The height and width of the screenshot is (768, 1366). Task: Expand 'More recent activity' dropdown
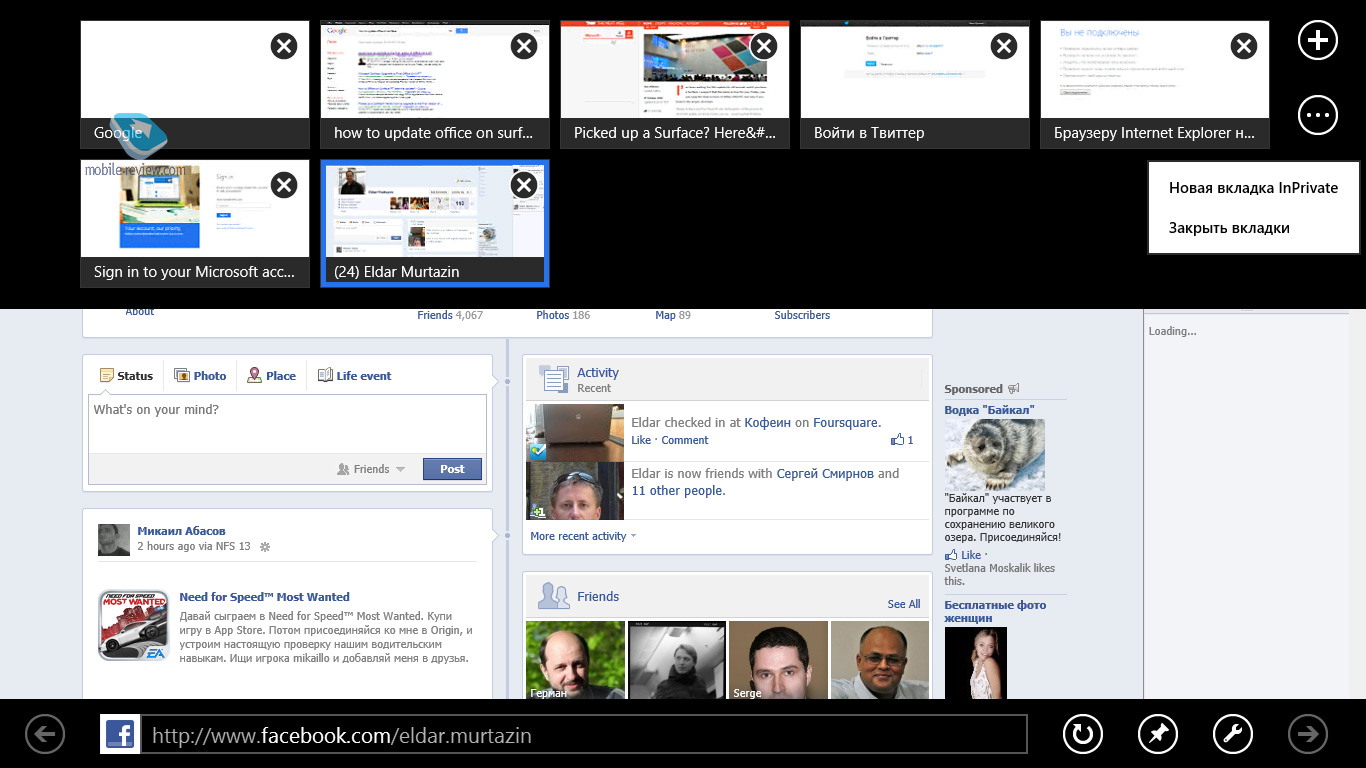point(583,536)
